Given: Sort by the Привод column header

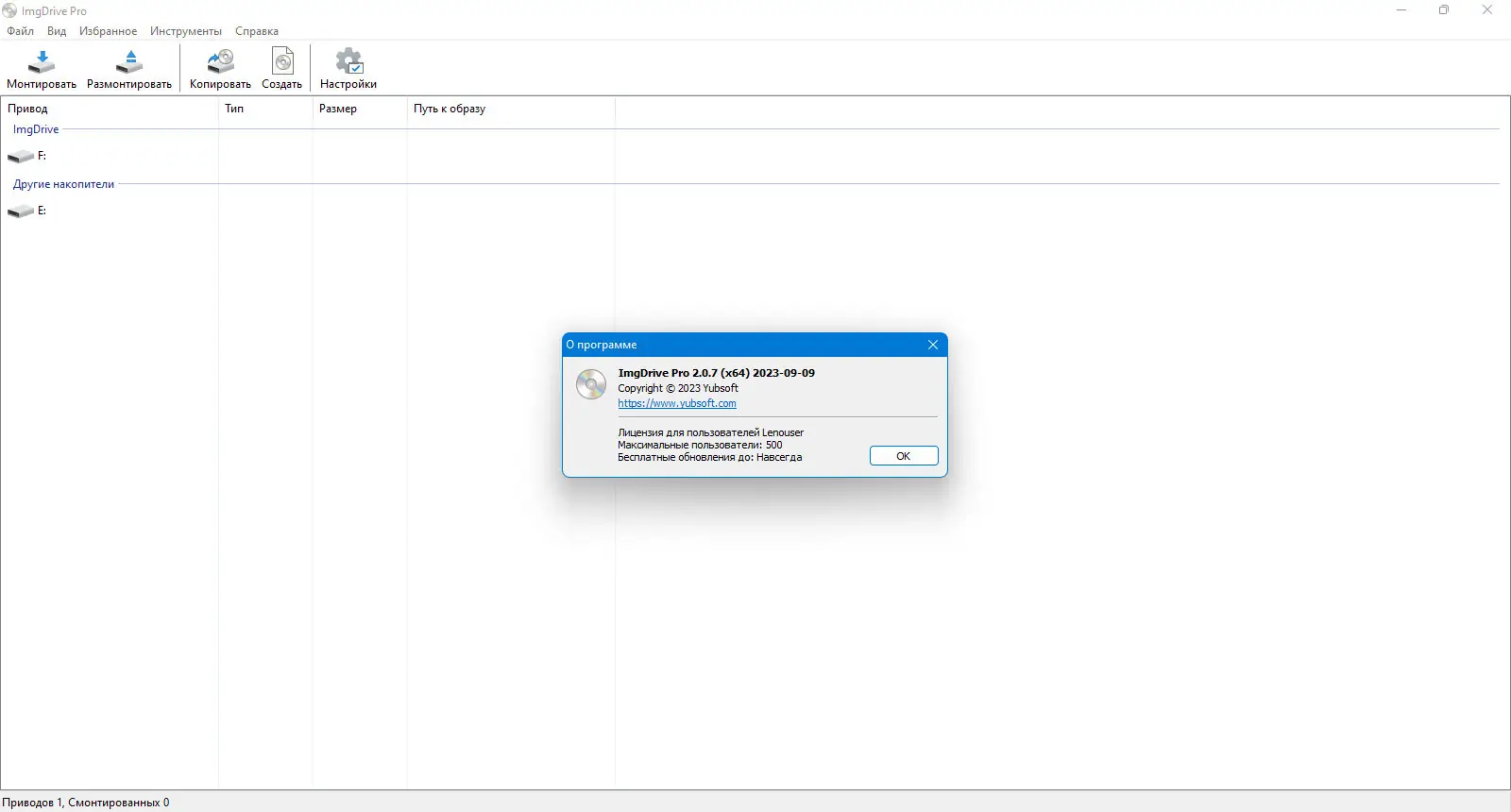Looking at the screenshot, I should (x=110, y=109).
